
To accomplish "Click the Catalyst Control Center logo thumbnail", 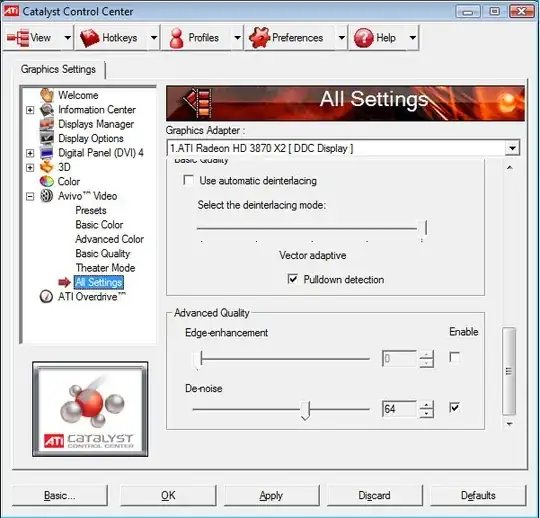I will pos(90,409).
